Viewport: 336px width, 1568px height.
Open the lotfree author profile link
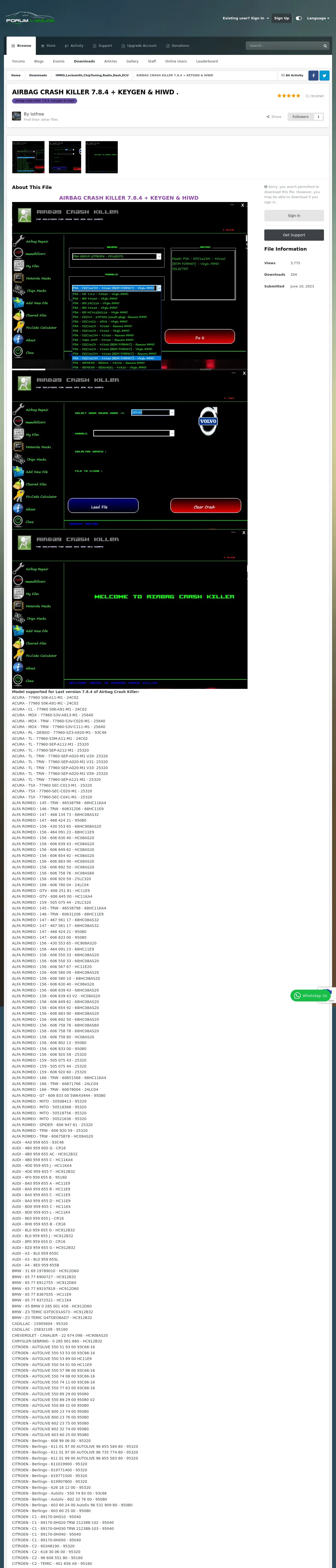(x=37, y=114)
